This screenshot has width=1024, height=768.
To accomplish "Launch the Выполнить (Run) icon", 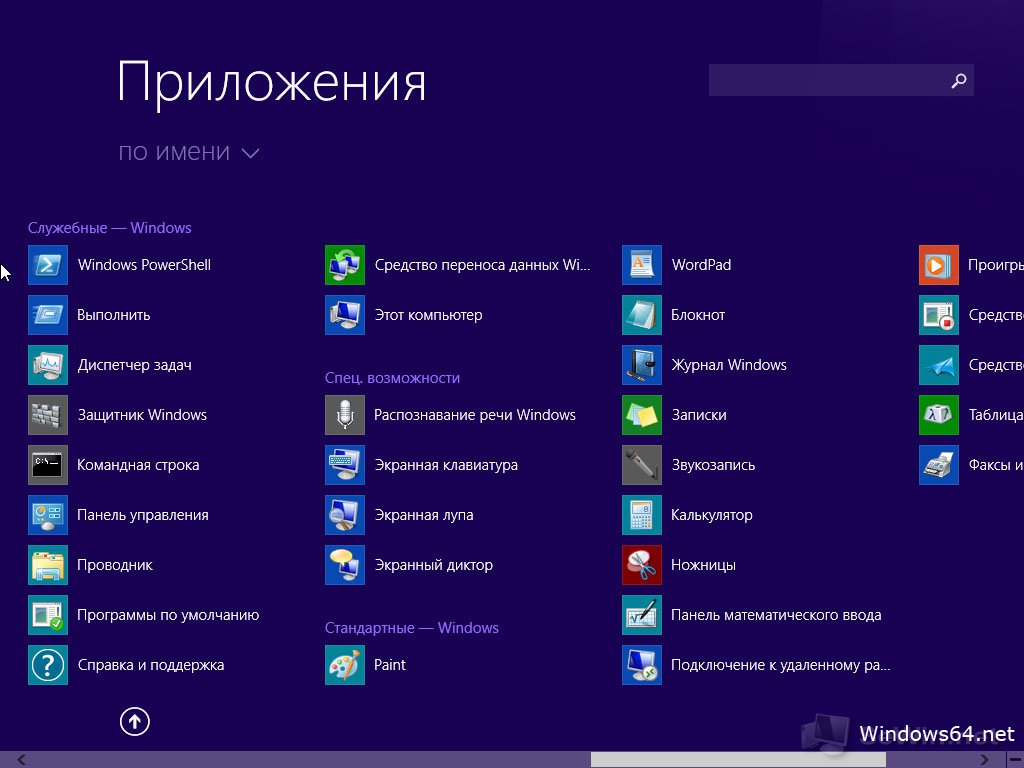I will pyautogui.click(x=48, y=315).
